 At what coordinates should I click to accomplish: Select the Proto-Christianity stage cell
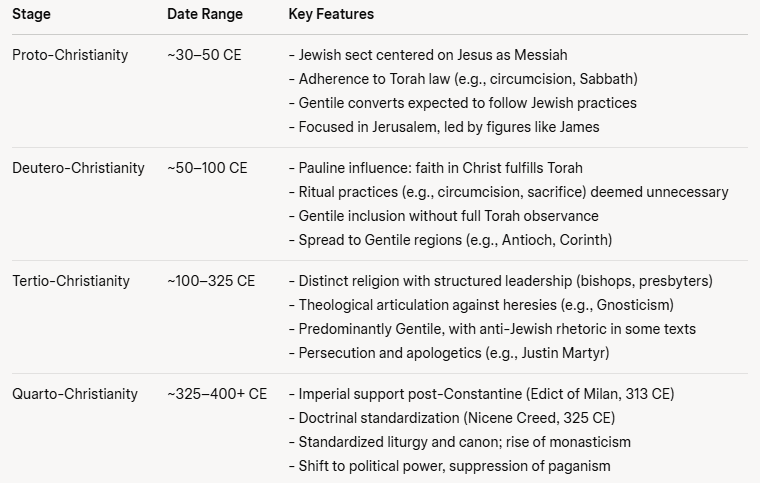coord(70,55)
